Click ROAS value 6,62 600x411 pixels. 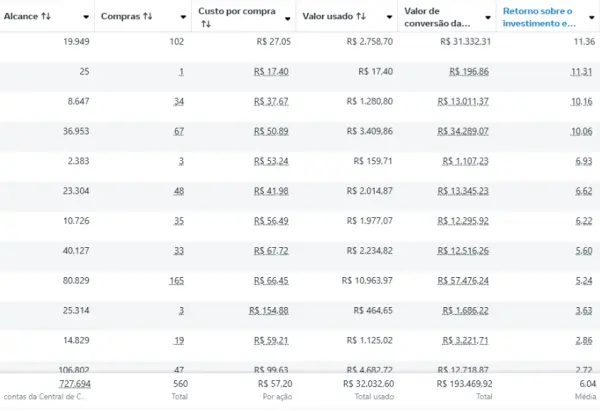584,191
